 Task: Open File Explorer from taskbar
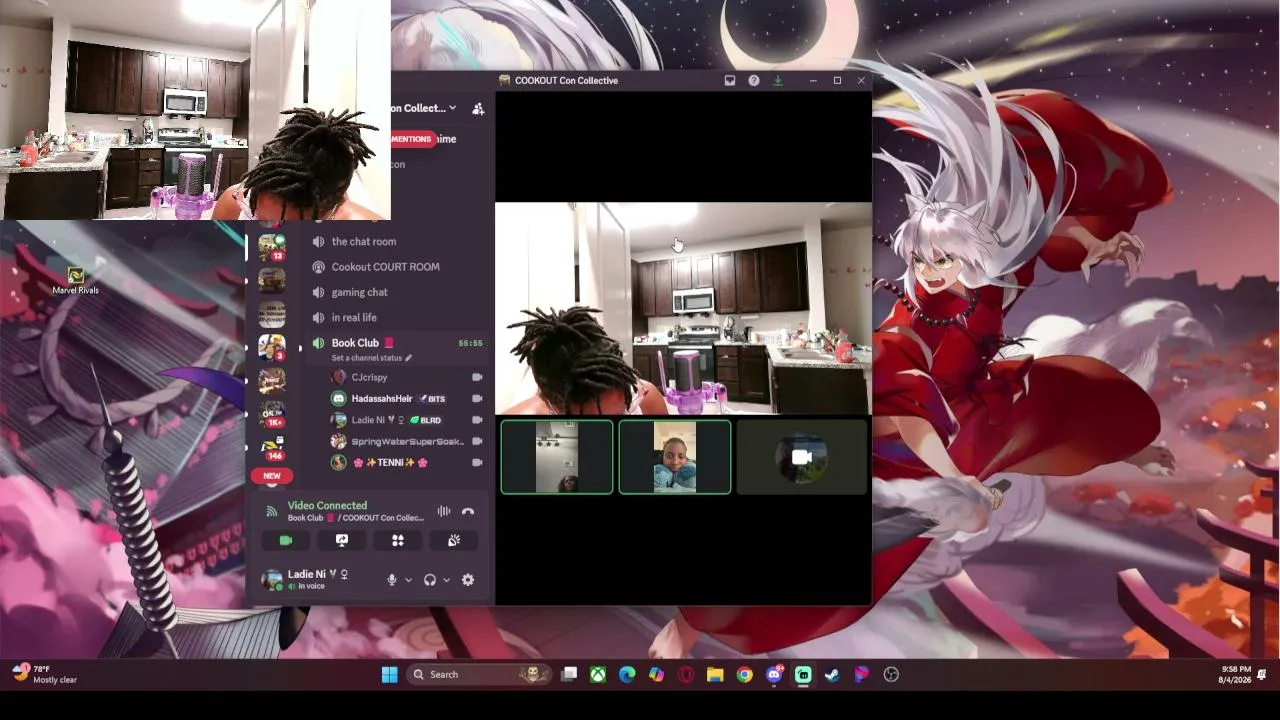[x=715, y=675]
